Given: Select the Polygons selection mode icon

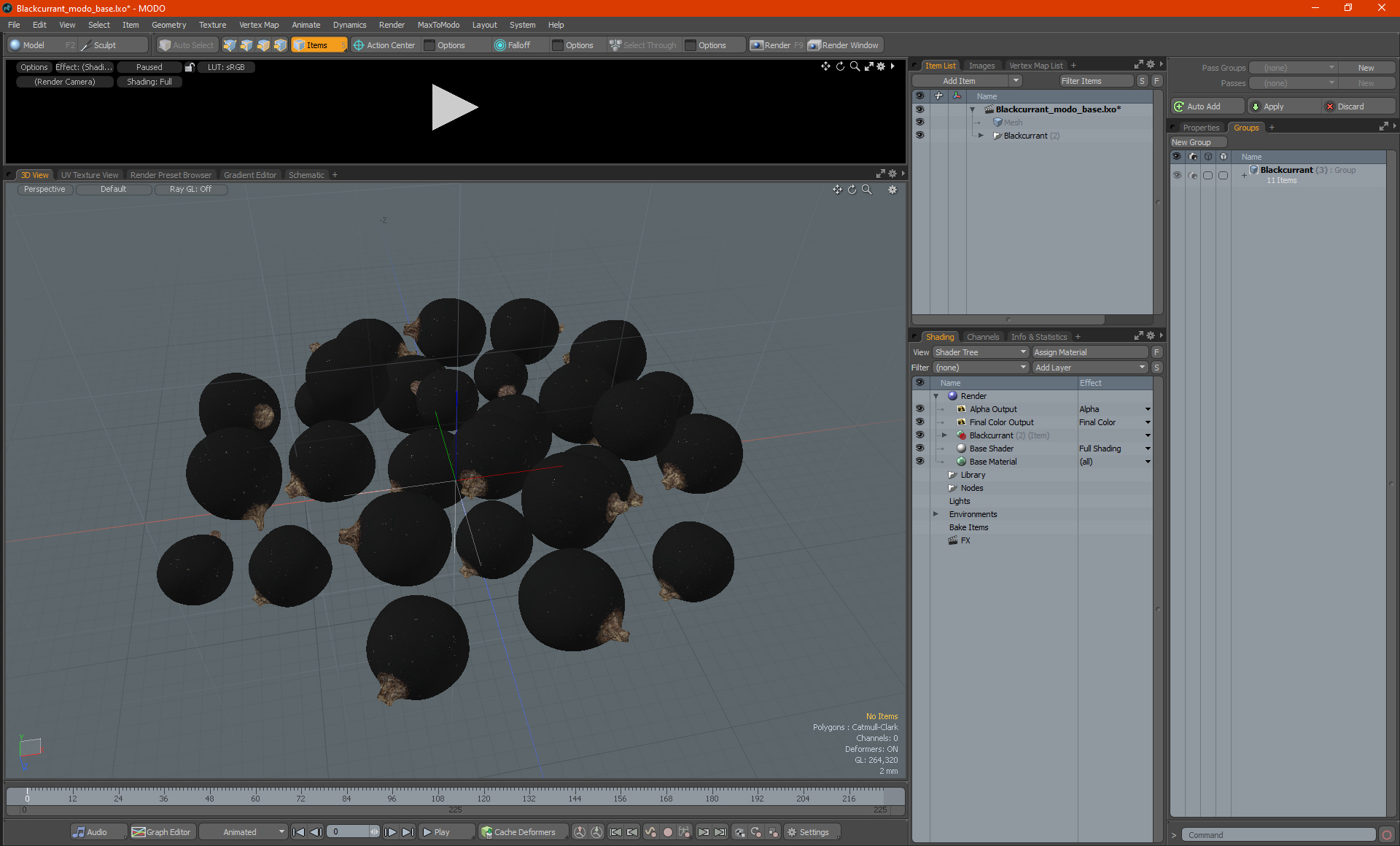Looking at the screenshot, I should 263,45.
